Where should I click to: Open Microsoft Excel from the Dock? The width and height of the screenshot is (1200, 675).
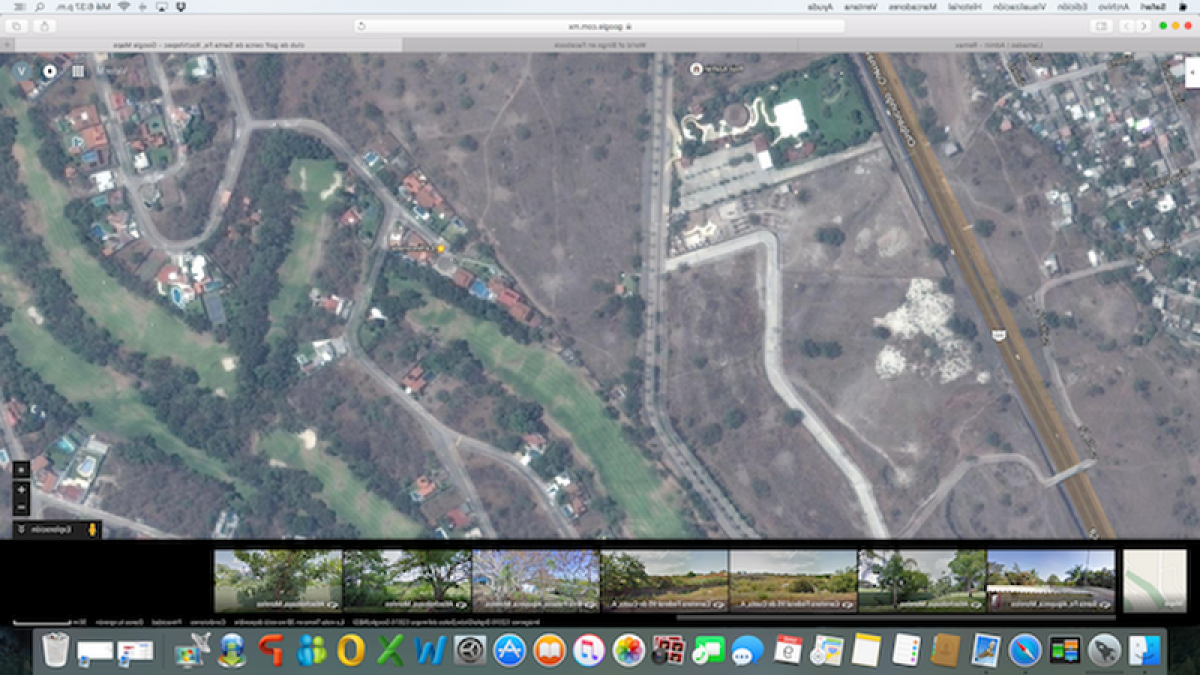[389, 650]
